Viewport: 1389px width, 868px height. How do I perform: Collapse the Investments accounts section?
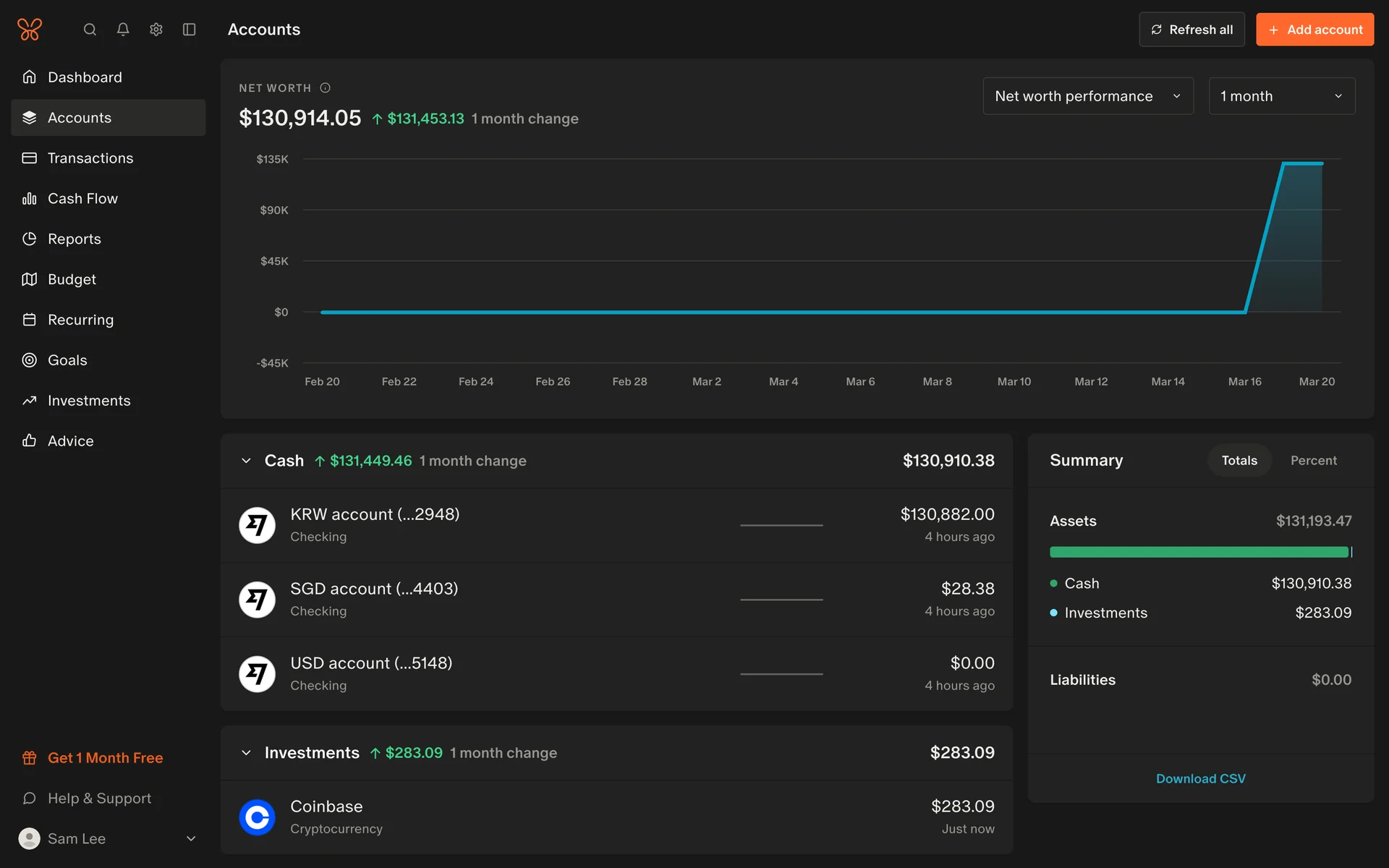(246, 753)
